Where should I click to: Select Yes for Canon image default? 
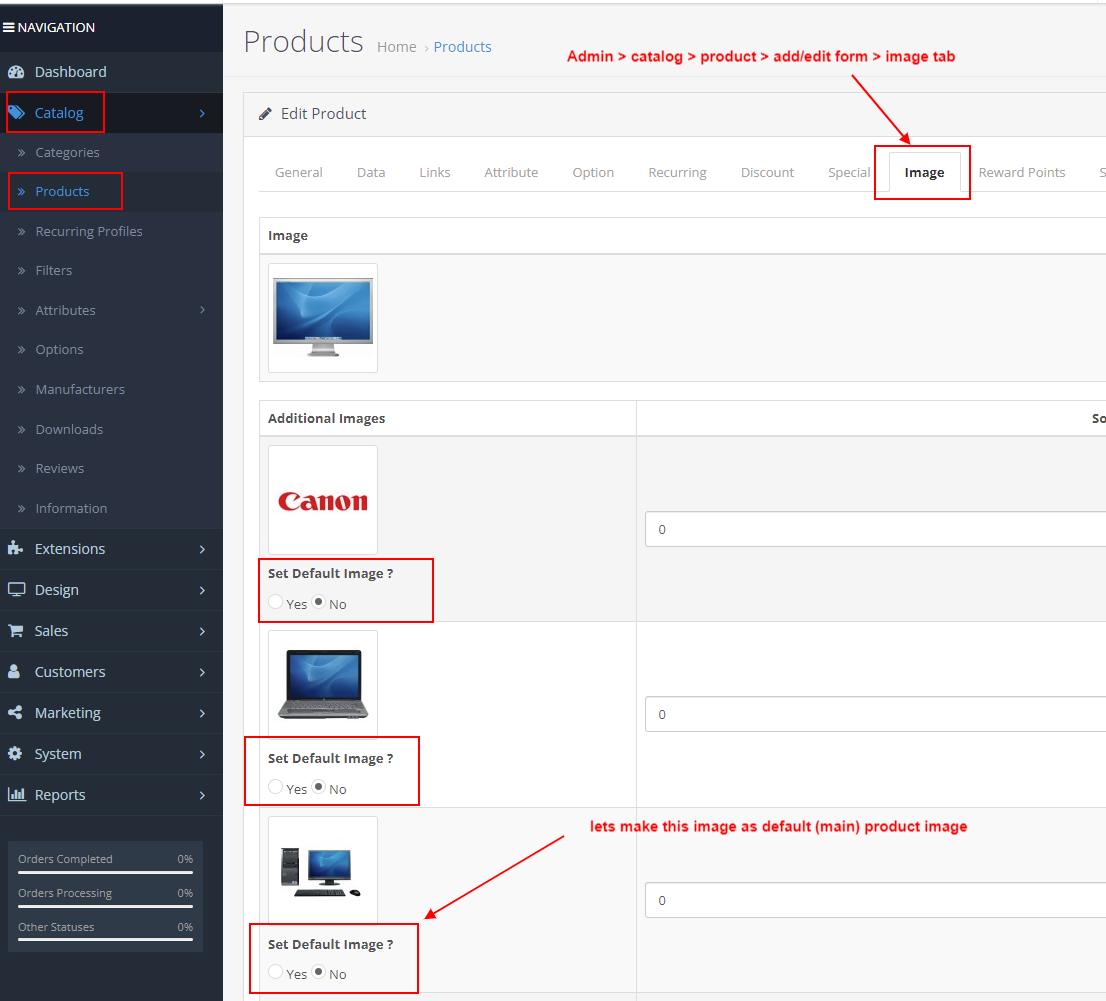(276, 602)
